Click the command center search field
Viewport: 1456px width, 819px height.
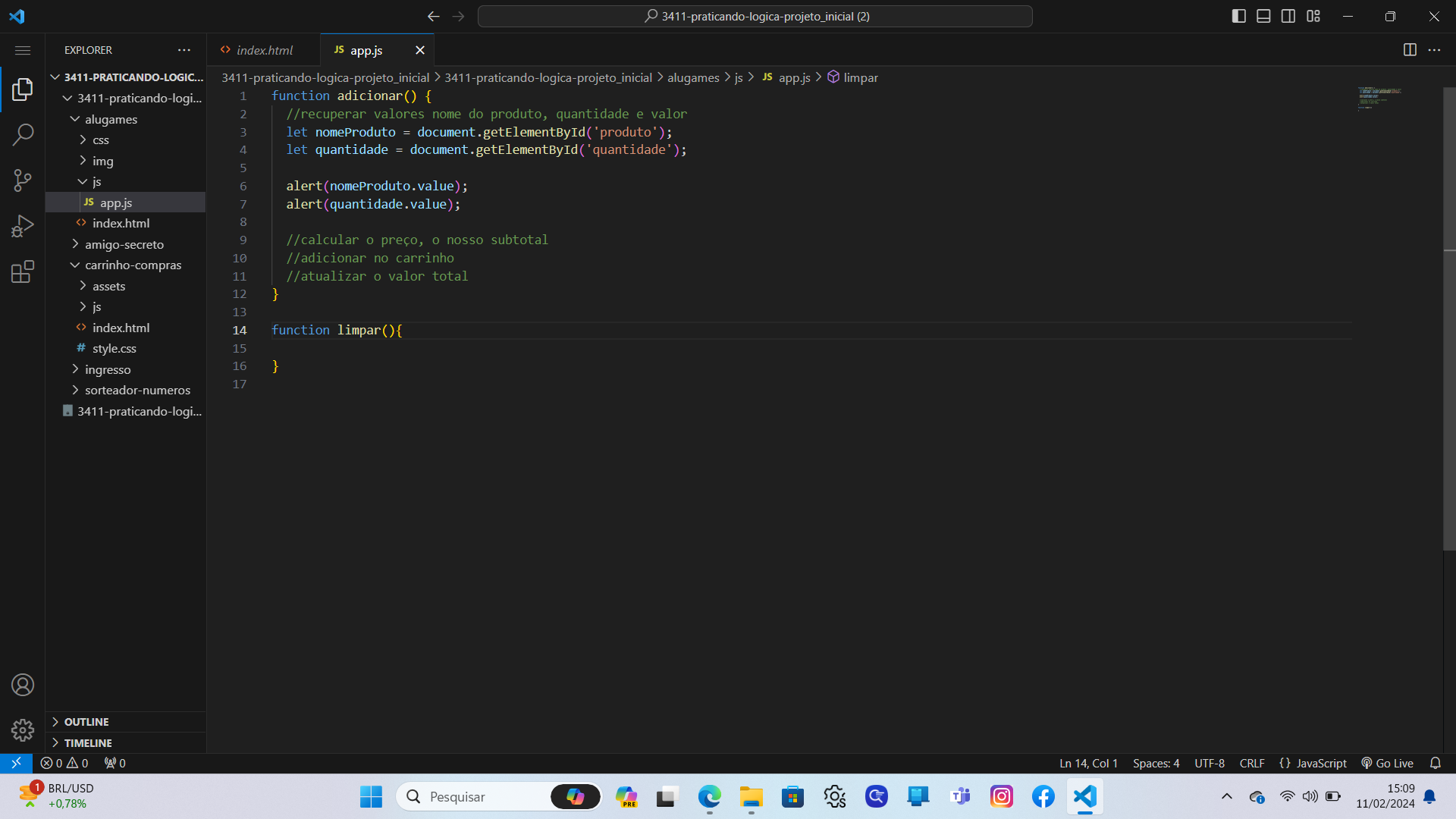coord(755,16)
